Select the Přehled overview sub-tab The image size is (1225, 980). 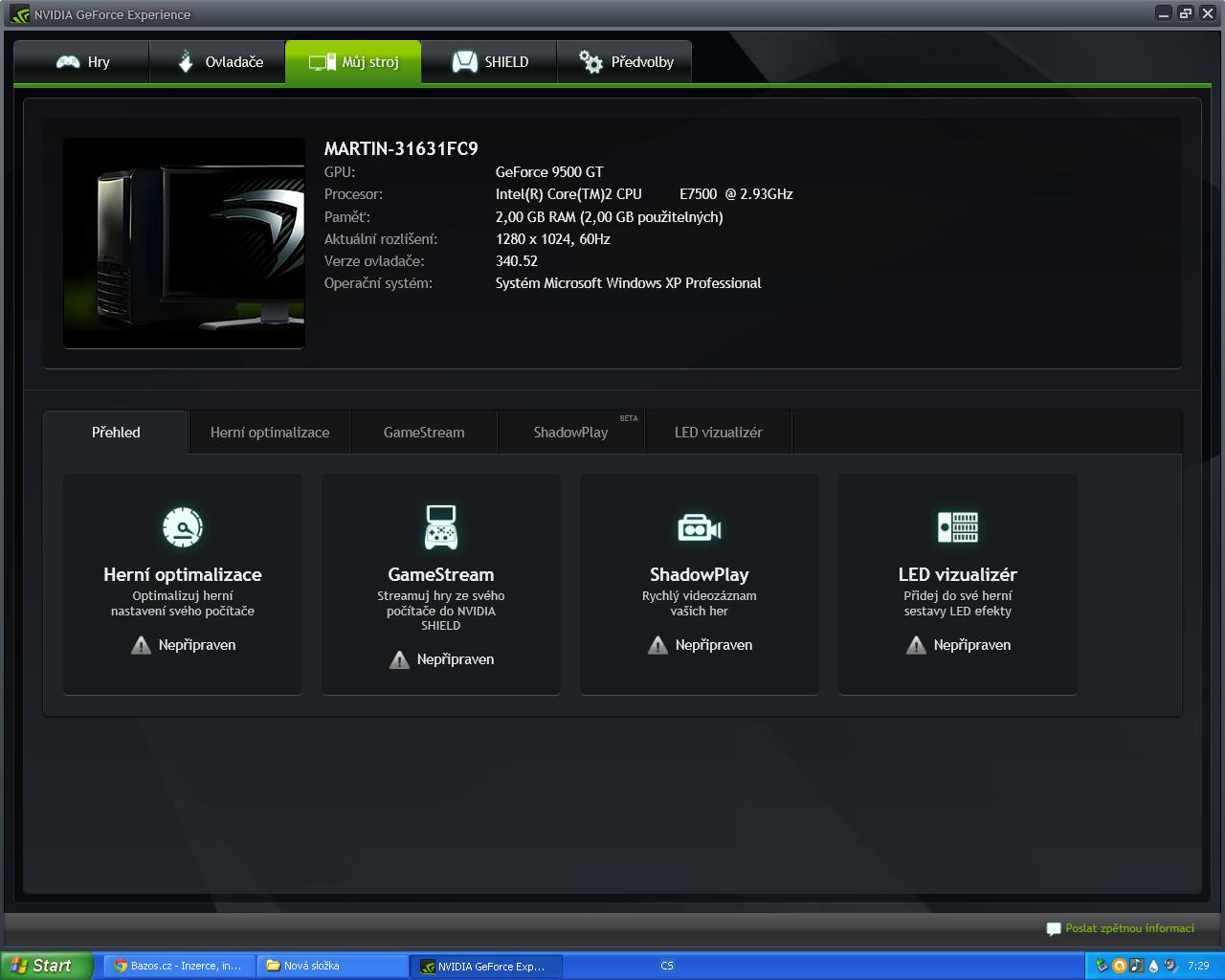click(x=116, y=433)
